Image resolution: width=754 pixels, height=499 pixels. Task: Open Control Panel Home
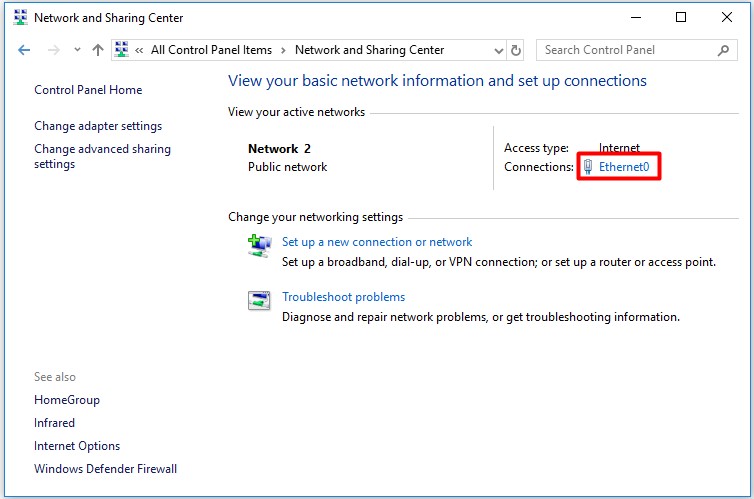point(88,90)
